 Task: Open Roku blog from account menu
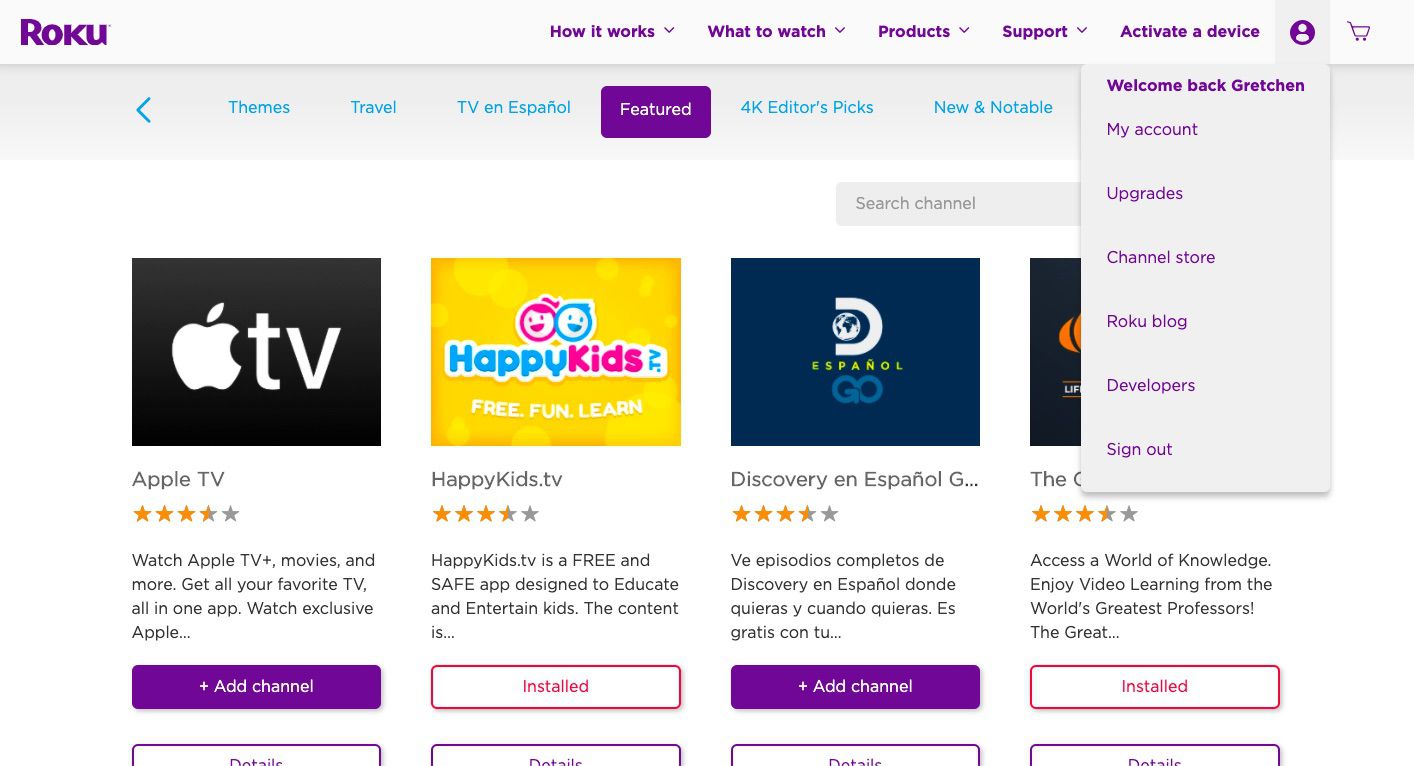pyautogui.click(x=1147, y=321)
